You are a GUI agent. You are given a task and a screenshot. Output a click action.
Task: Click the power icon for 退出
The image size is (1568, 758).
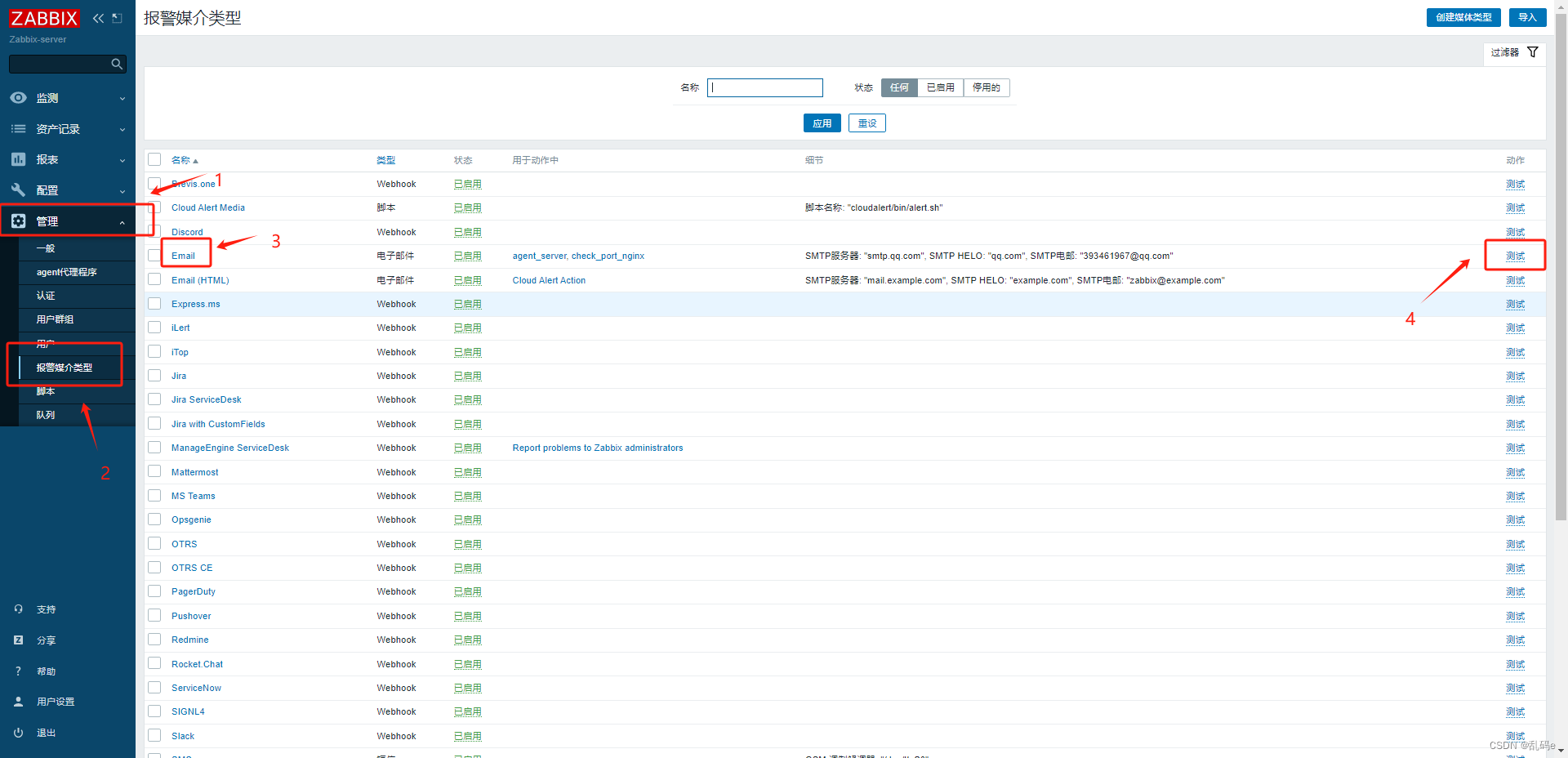(18, 733)
